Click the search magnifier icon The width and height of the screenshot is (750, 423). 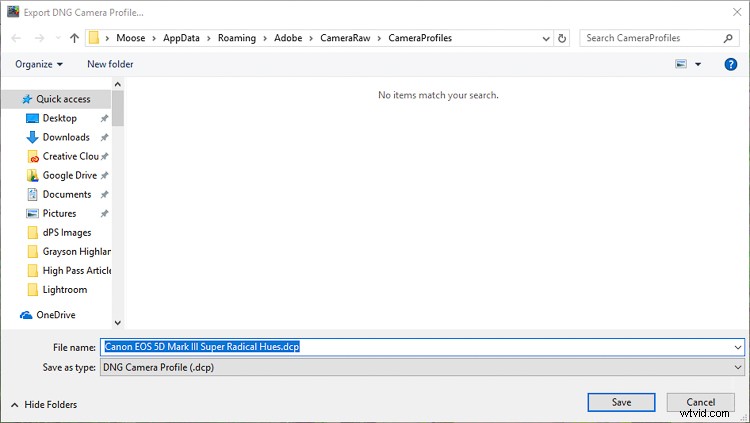coord(728,38)
